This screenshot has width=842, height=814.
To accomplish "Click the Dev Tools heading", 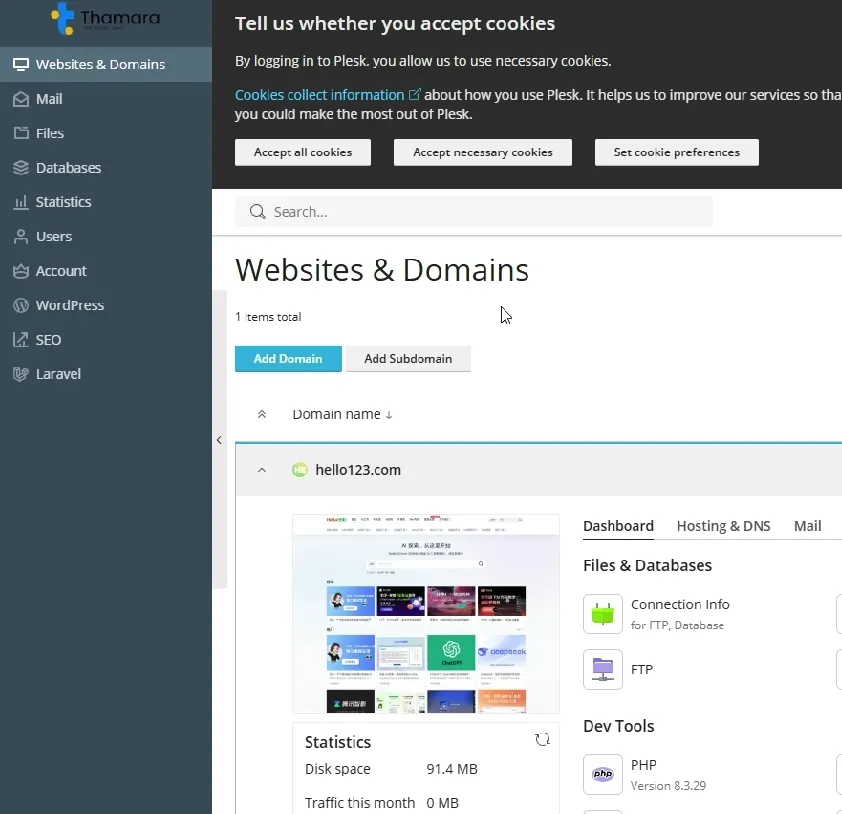I will (x=619, y=726).
